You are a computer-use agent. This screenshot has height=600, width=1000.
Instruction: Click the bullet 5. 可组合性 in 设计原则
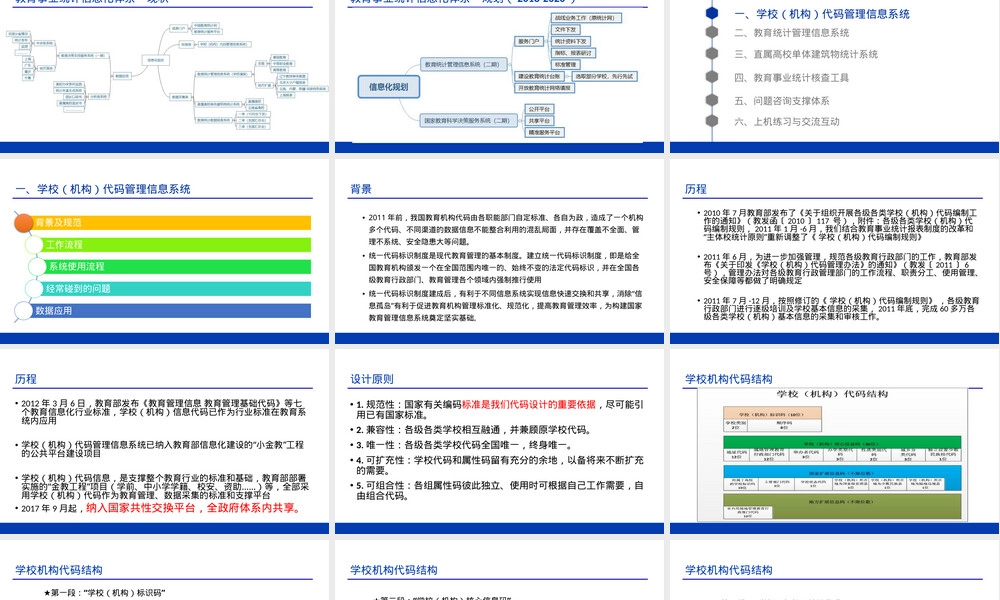497,490
